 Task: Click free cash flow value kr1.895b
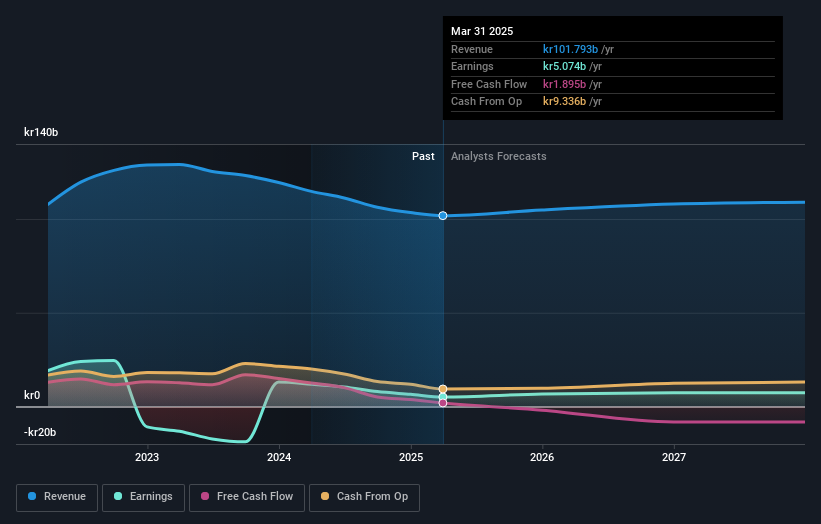click(564, 84)
